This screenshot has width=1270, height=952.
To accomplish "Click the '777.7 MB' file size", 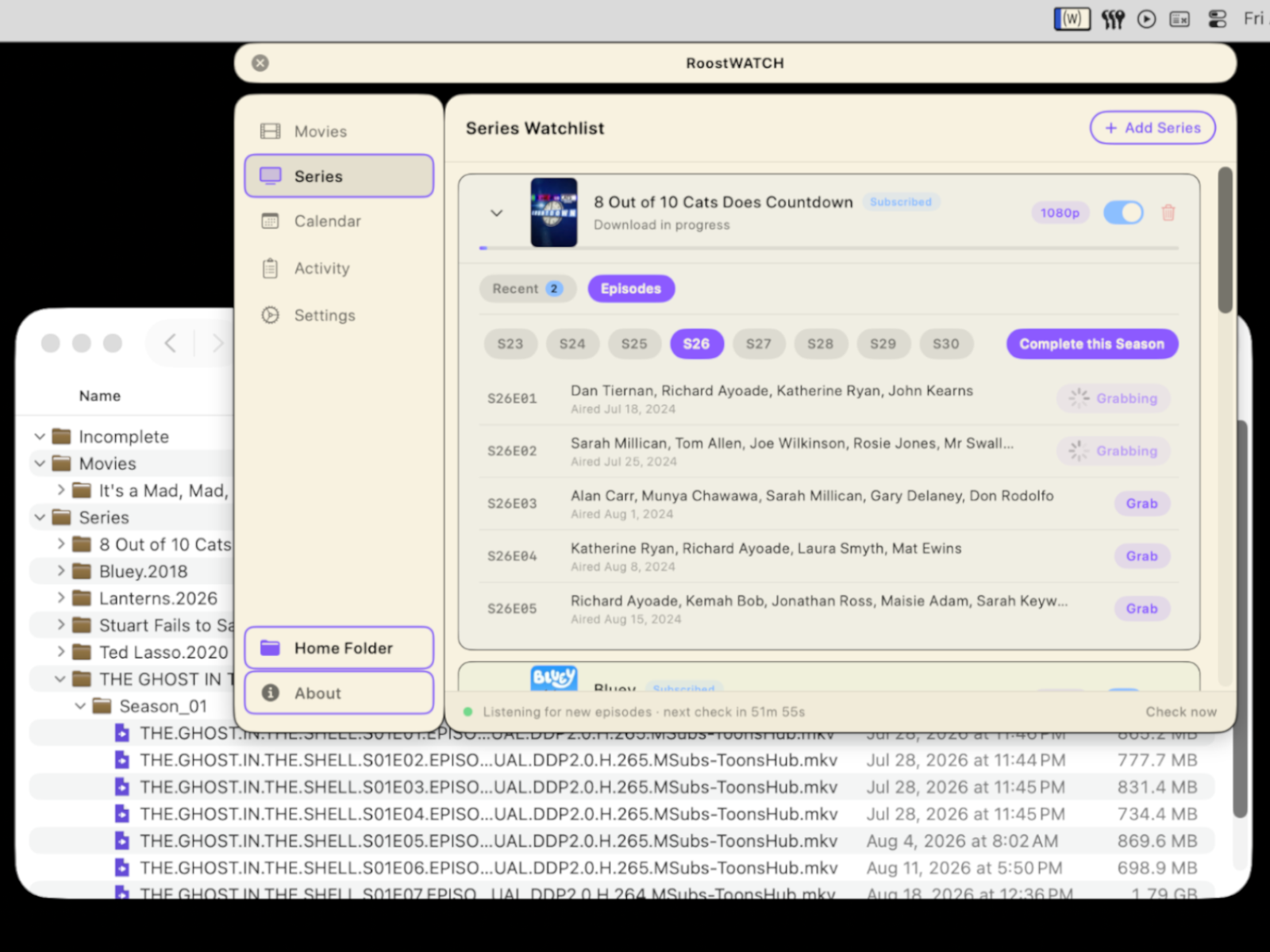I will (x=1157, y=760).
